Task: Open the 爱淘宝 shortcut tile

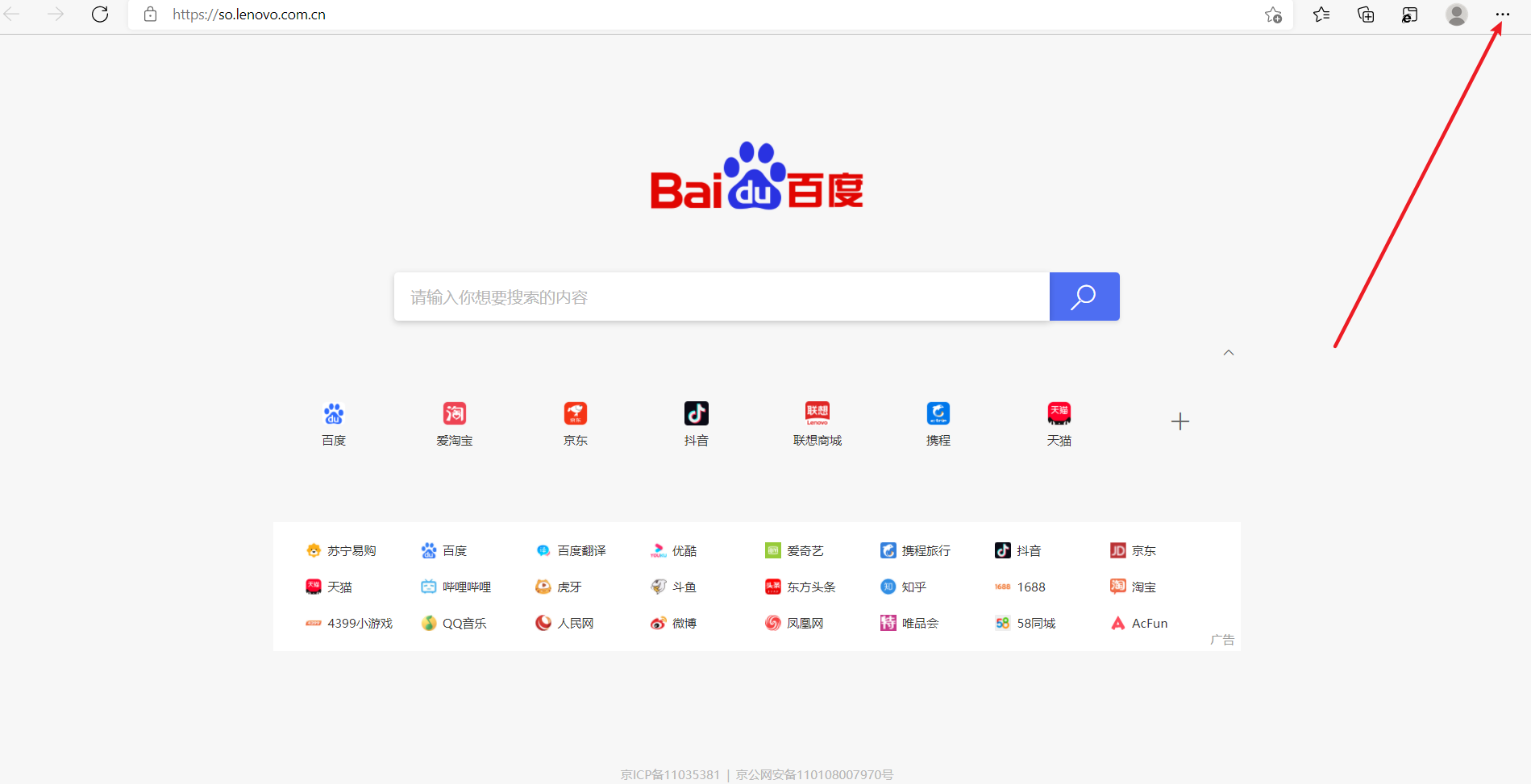Action: click(x=455, y=423)
